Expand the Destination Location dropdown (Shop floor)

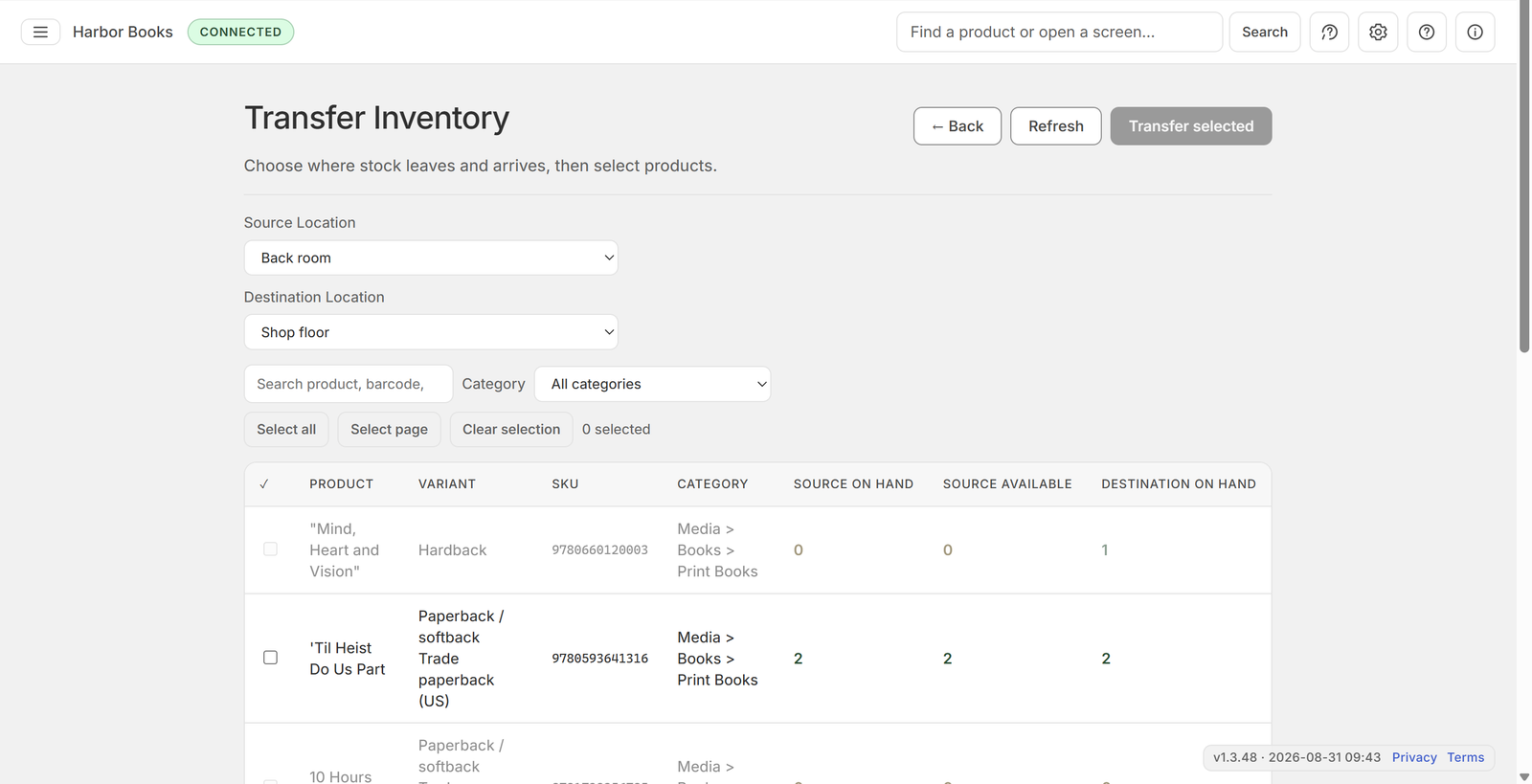click(431, 332)
